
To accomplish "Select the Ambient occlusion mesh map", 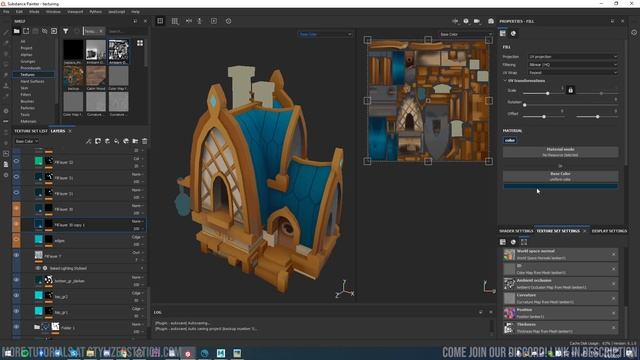I will click(x=560, y=283).
